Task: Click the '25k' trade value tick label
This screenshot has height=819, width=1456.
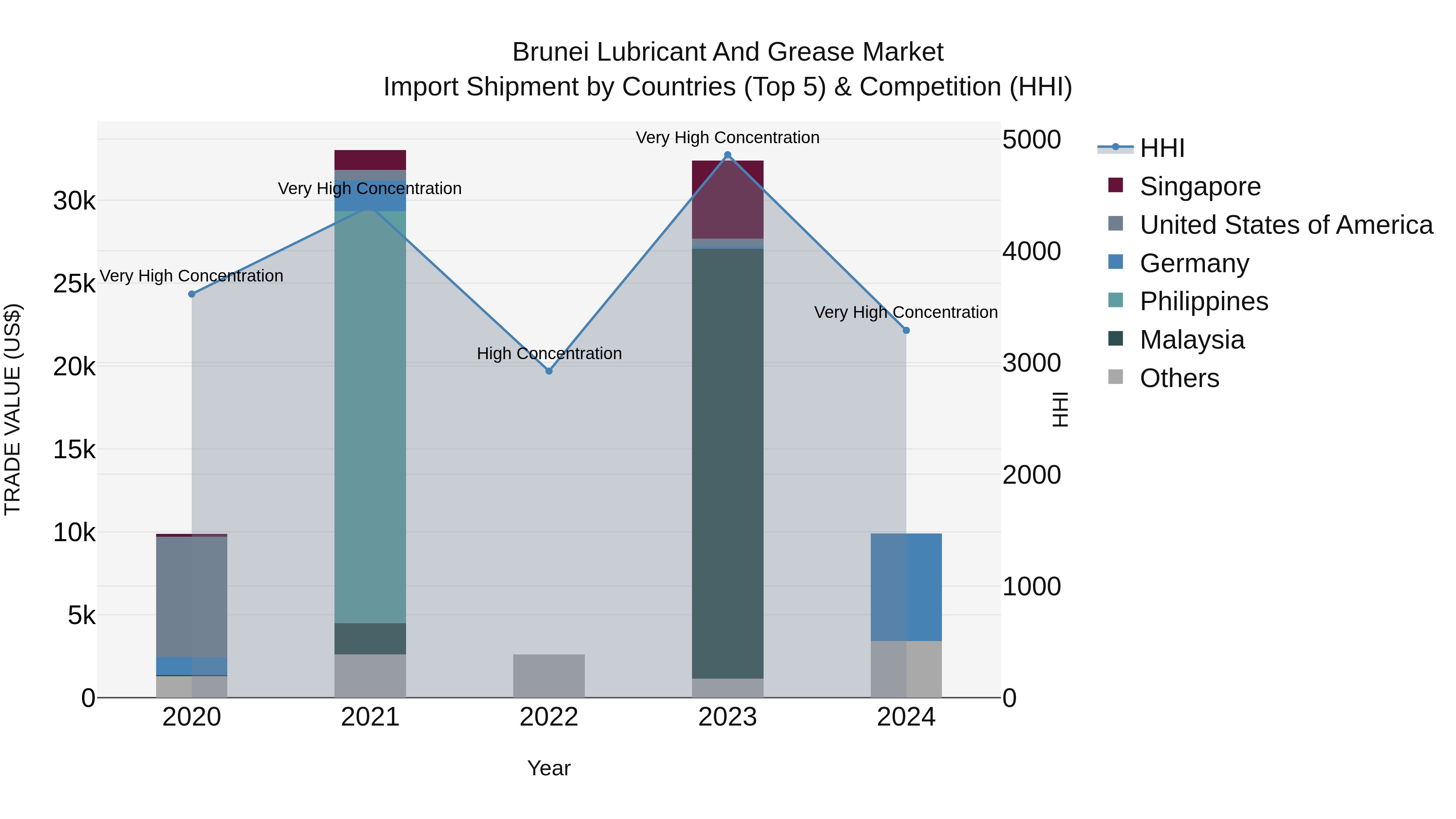Action: pos(74,284)
